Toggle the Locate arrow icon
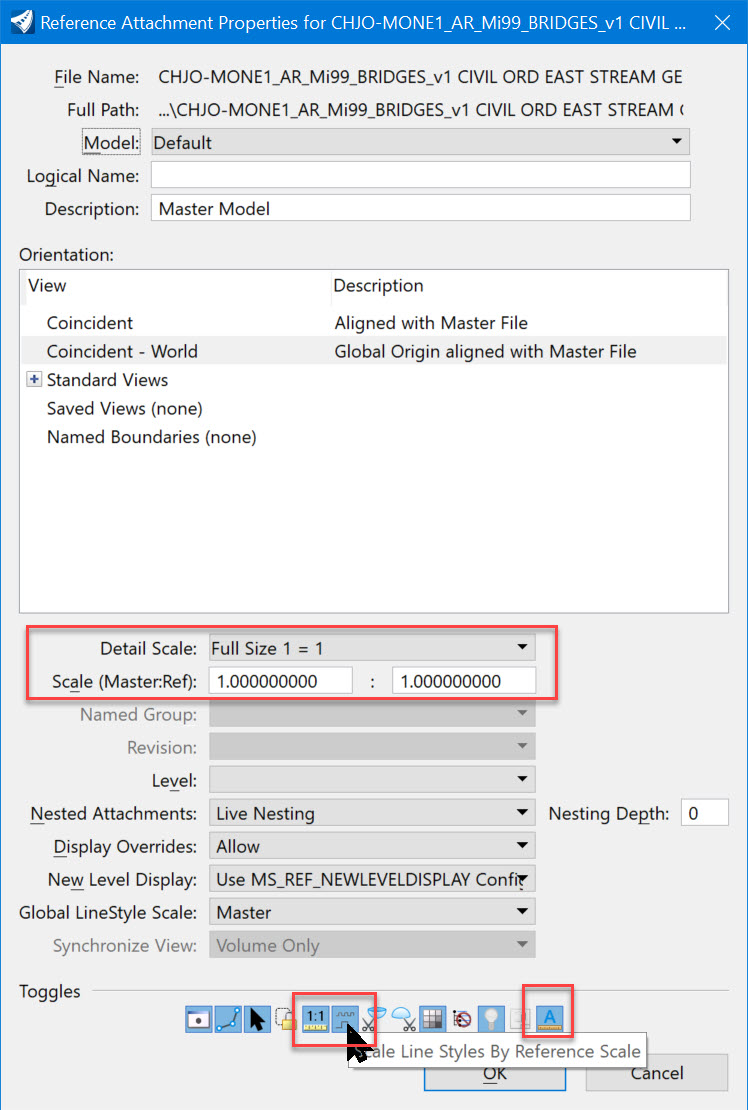This screenshot has width=748, height=1110. point(257,1019)
